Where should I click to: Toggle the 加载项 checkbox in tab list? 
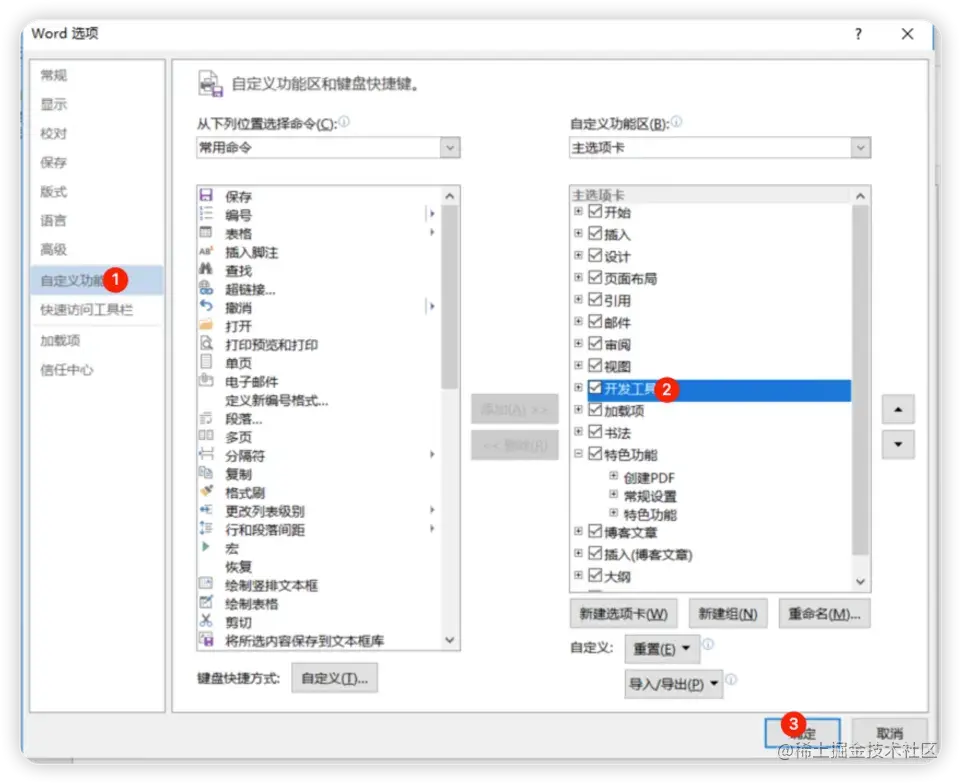click(x=595, y=410)
